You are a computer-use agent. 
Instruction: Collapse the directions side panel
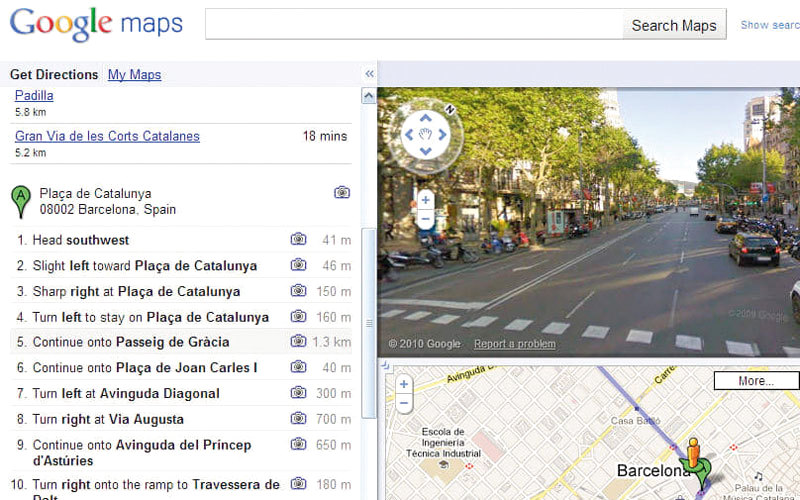369,74
